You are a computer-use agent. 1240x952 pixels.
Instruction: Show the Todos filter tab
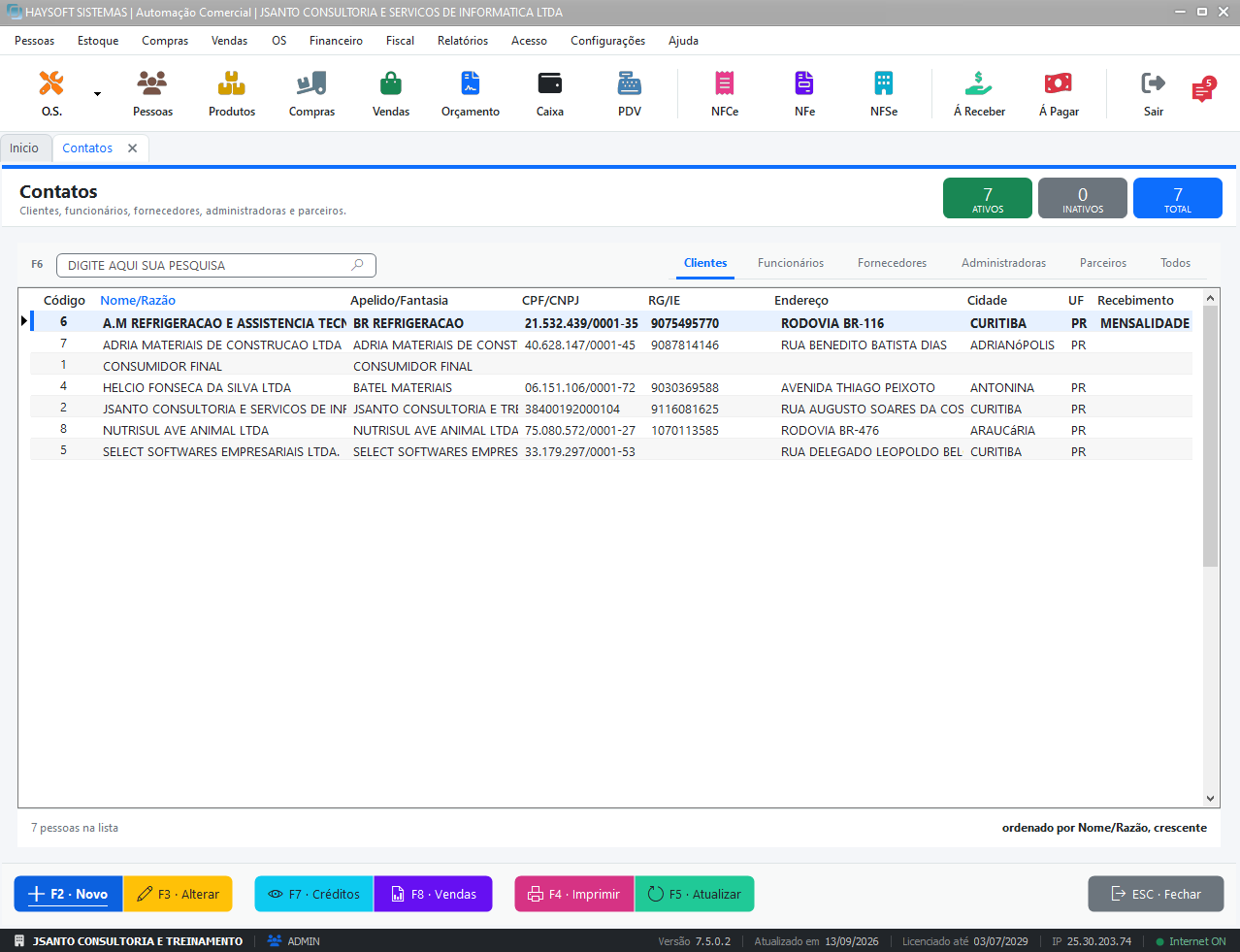tap(1175, 263)
